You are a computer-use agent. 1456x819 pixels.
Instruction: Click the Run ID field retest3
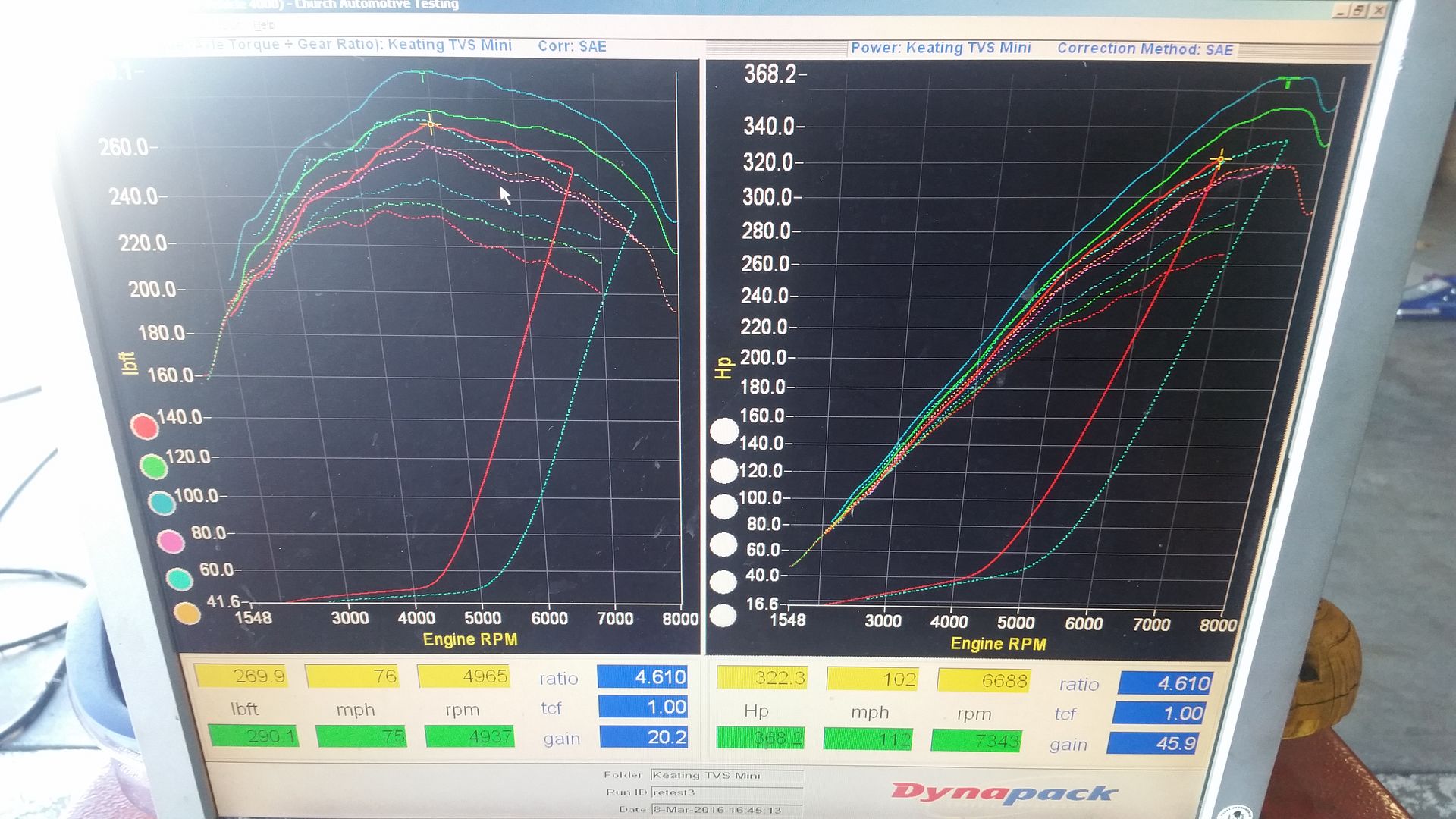pos(726,792)
